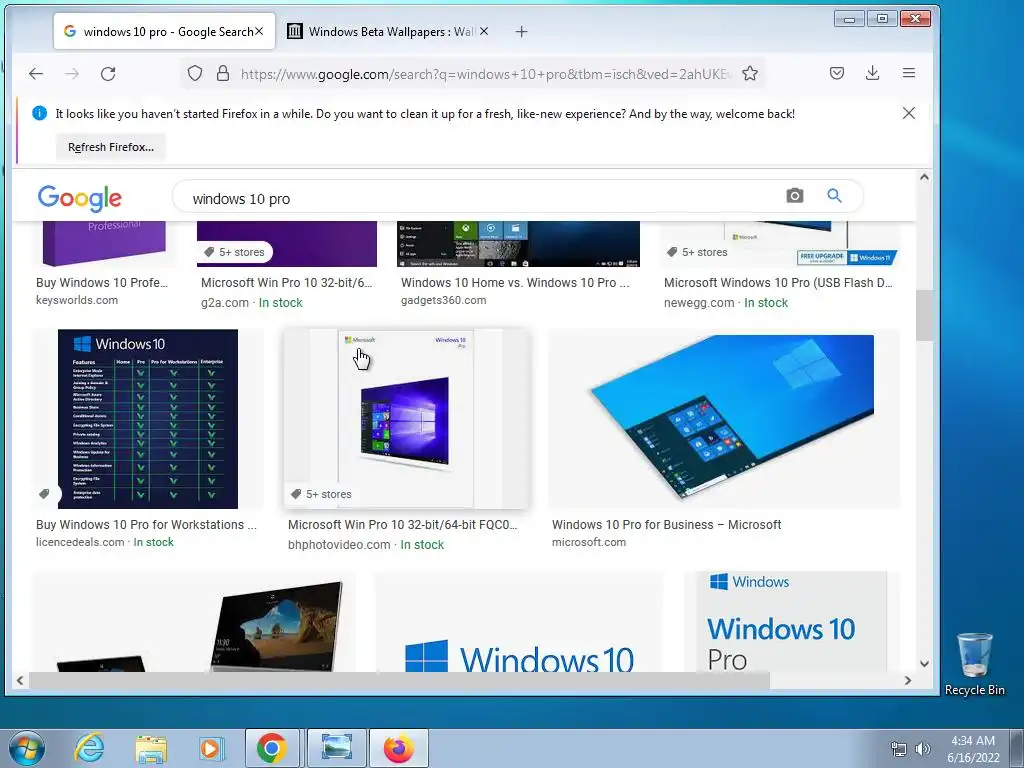The image size is (1024, 768).
Task: Click the horizontal scrollbar right arrow
Action: tap(908, 680)
